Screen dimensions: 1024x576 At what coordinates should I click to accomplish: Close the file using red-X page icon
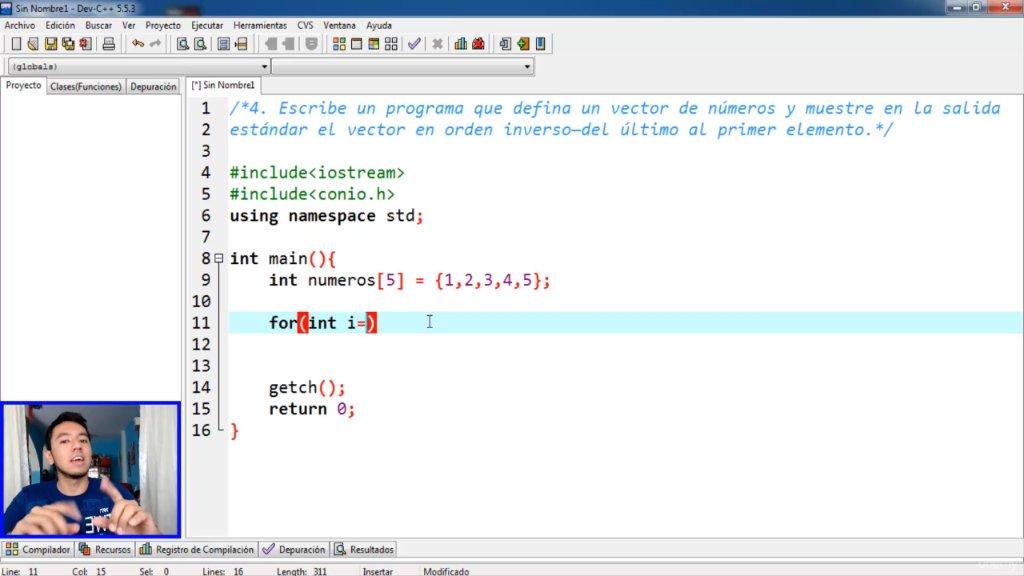pyautogui.click(x=86, y=44)
